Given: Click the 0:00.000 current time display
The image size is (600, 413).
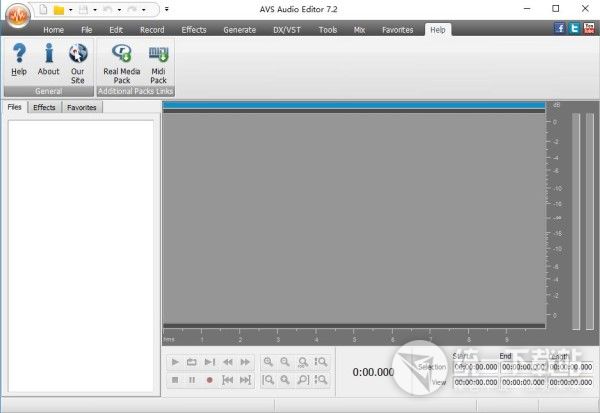Looking at the screenshot, I should [373, 372].
